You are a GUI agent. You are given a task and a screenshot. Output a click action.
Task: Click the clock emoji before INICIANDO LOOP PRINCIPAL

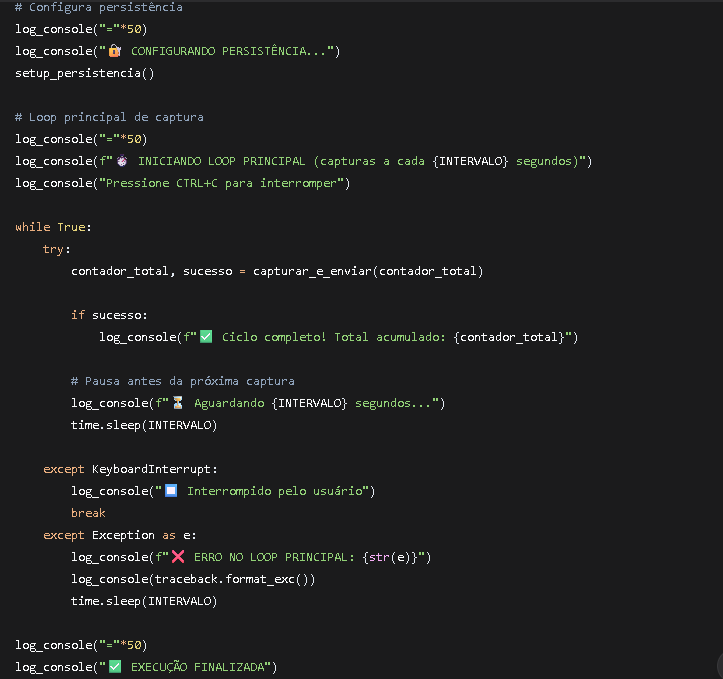[x=122, y=161]
